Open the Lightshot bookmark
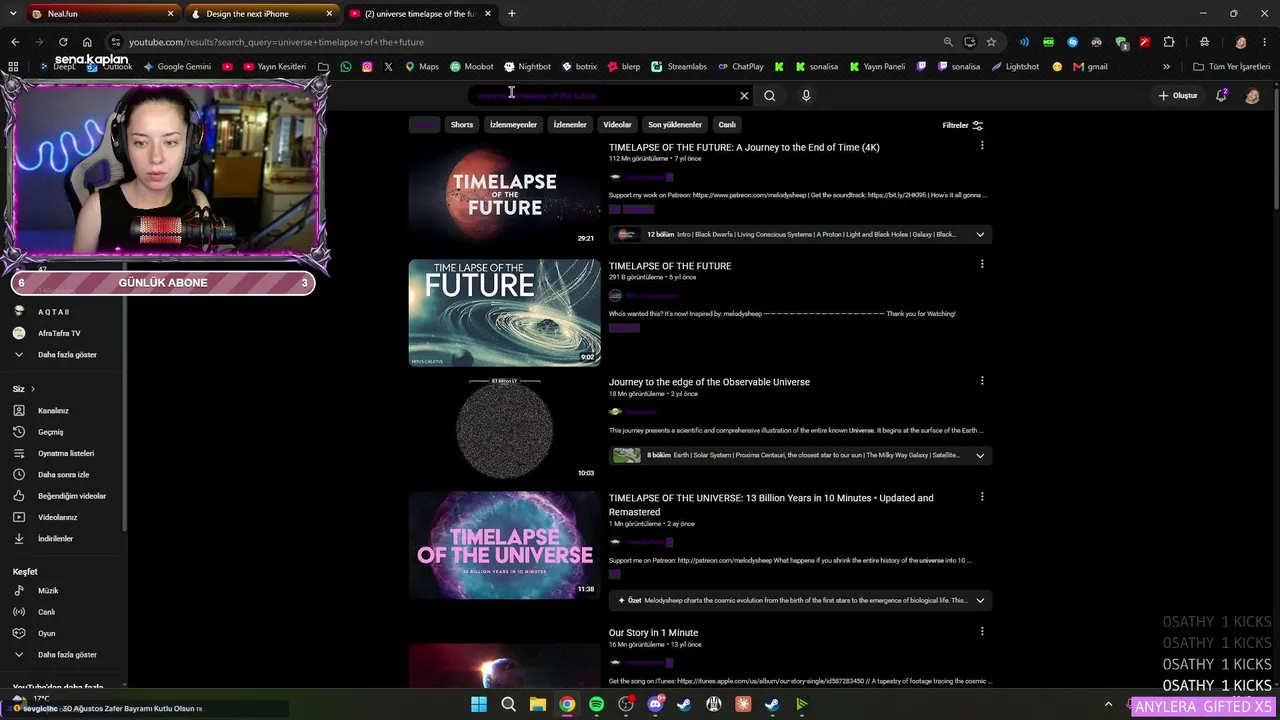This screenshot has width=1280, height=720. pyautogui.click(x=1015, y=67)
